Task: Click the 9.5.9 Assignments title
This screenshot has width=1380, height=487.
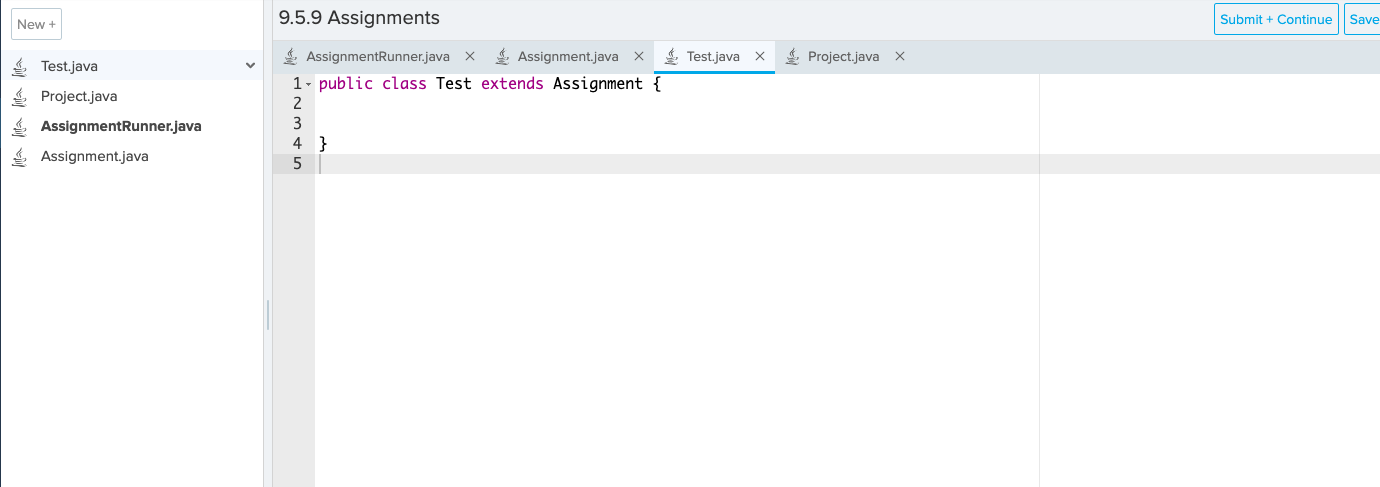Action: click(x=359, y=18)
